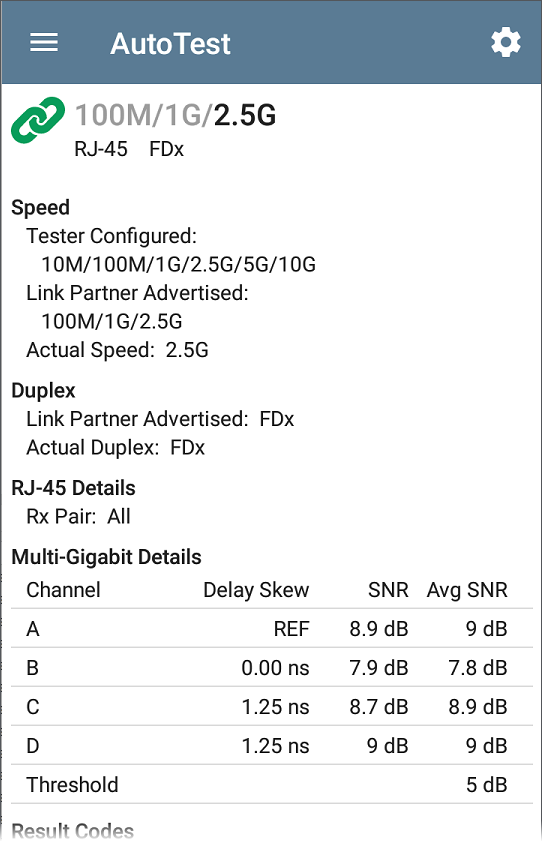Open AutoTest settings gear
The height and width of the screenshot is (842, 542).
point(505,43)
